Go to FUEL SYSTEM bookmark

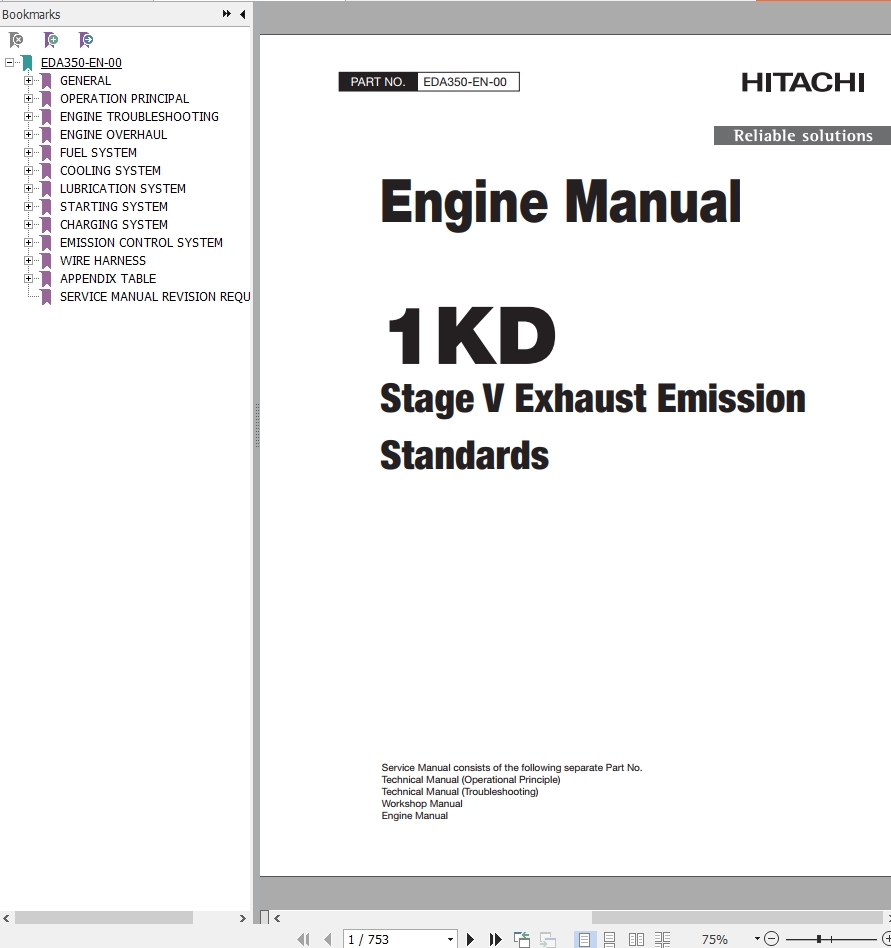98,152
